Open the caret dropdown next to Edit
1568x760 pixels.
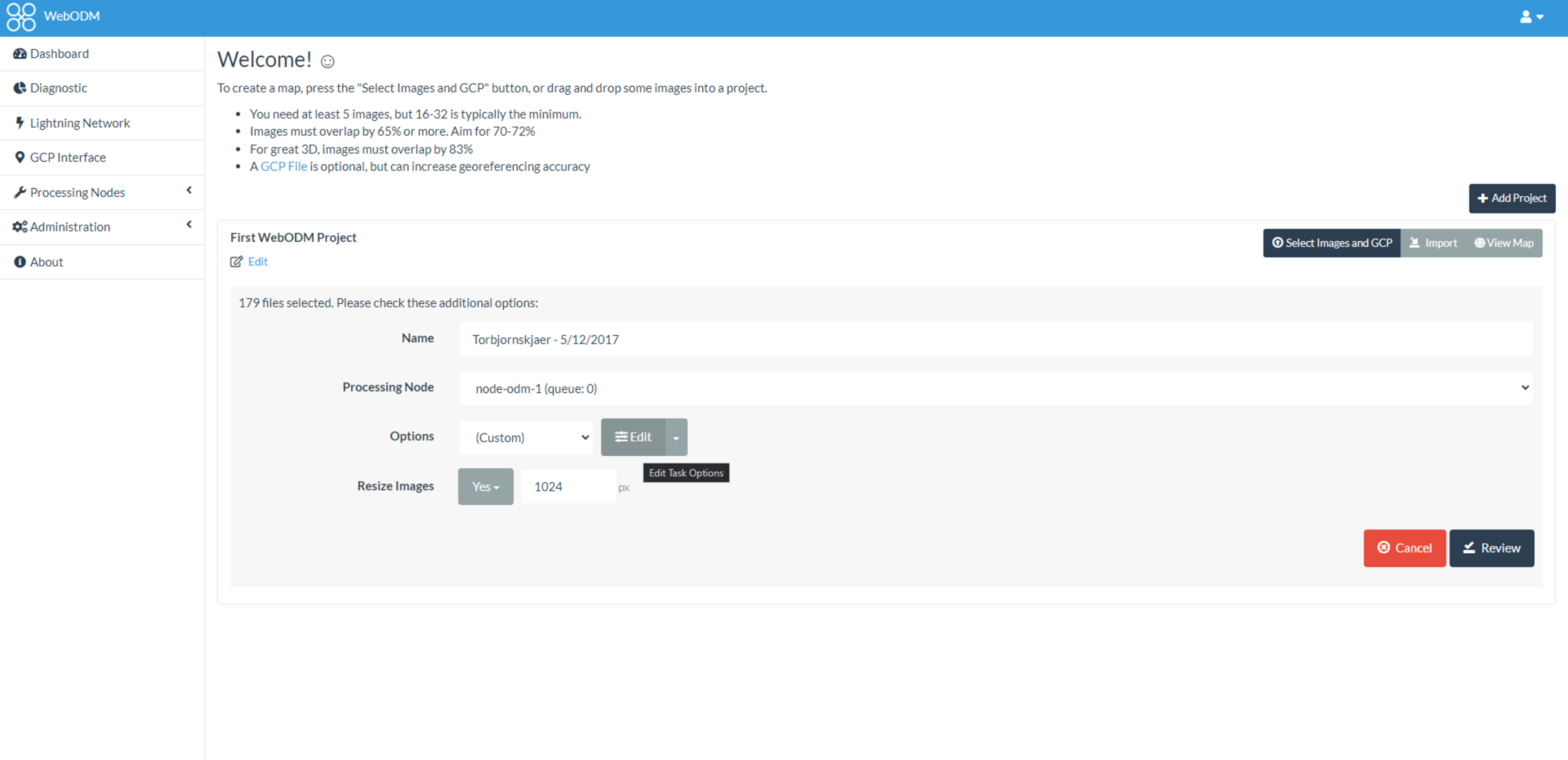click(676, 438)
